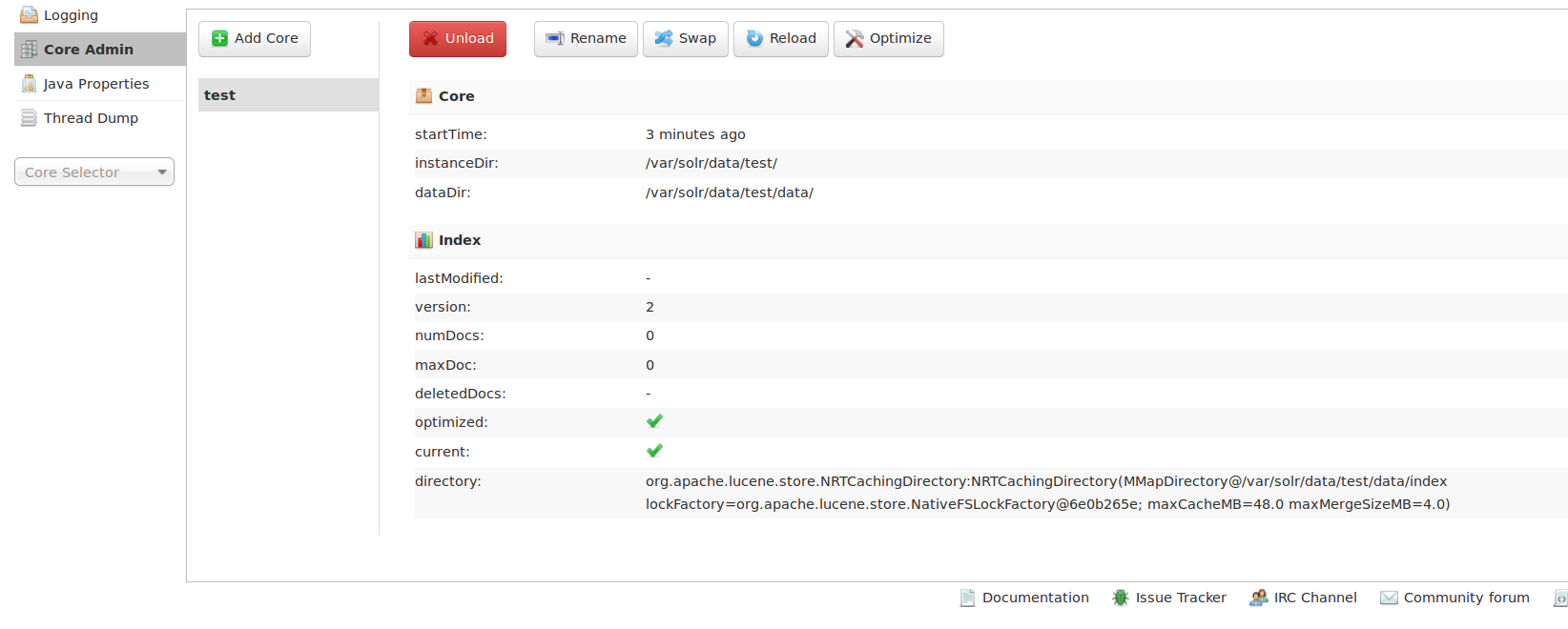Open the Logging page
The width and height of the screenshot is (1568, 629).
[71, 15]
